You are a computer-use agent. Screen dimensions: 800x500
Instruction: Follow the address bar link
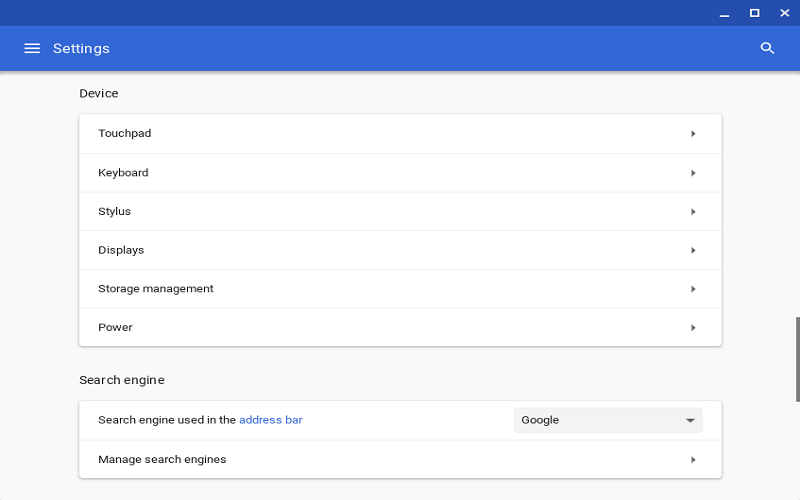270,420
